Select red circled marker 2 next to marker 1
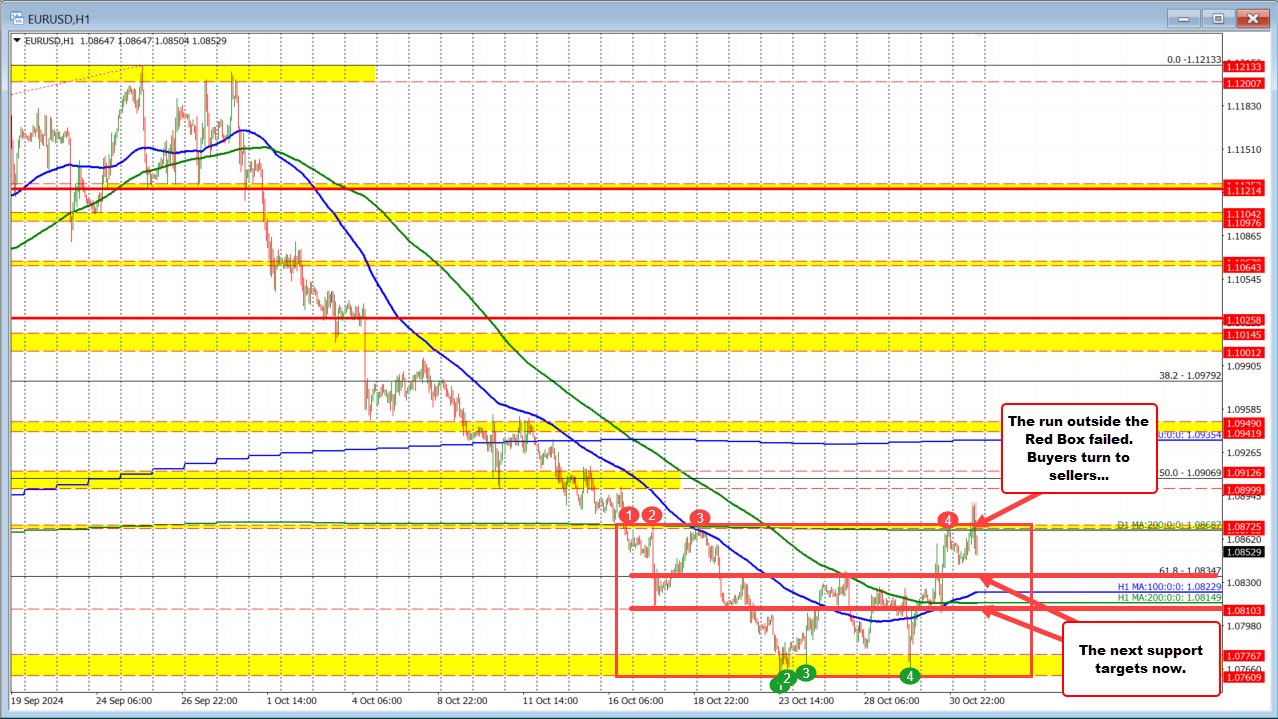 tap(651, 517)
